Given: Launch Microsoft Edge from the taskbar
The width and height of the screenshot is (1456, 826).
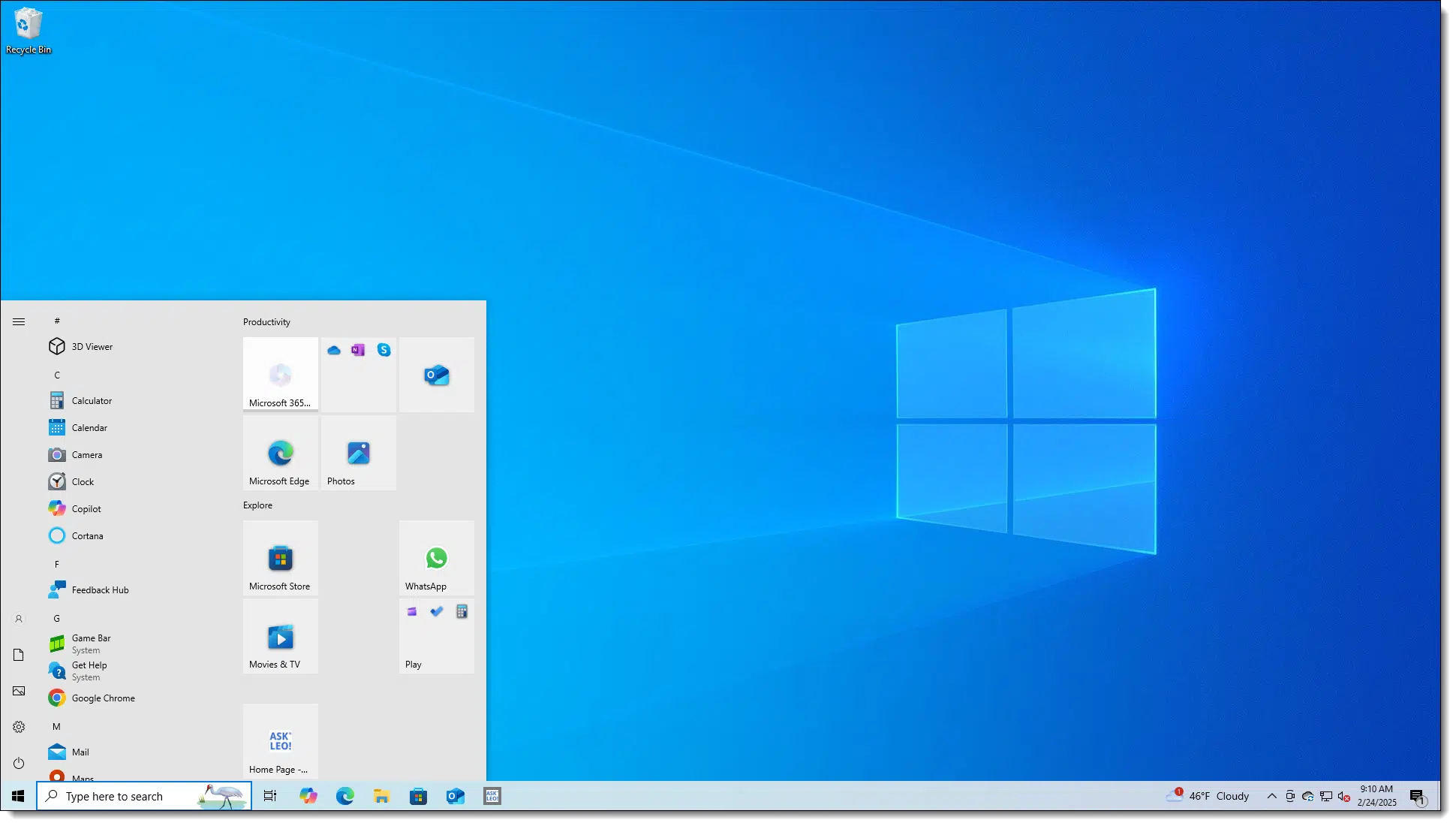Looking at the screenshot, I should click(x=345, y=796).
